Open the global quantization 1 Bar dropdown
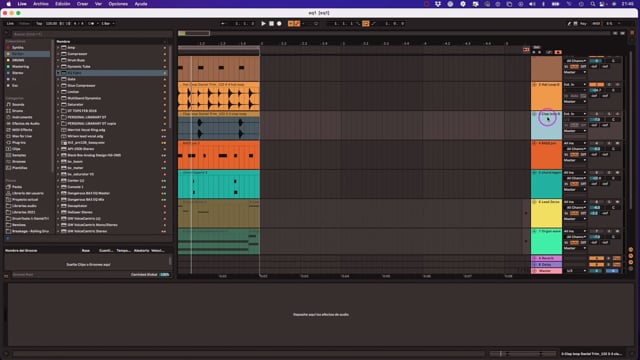 (x=107, y=24)
